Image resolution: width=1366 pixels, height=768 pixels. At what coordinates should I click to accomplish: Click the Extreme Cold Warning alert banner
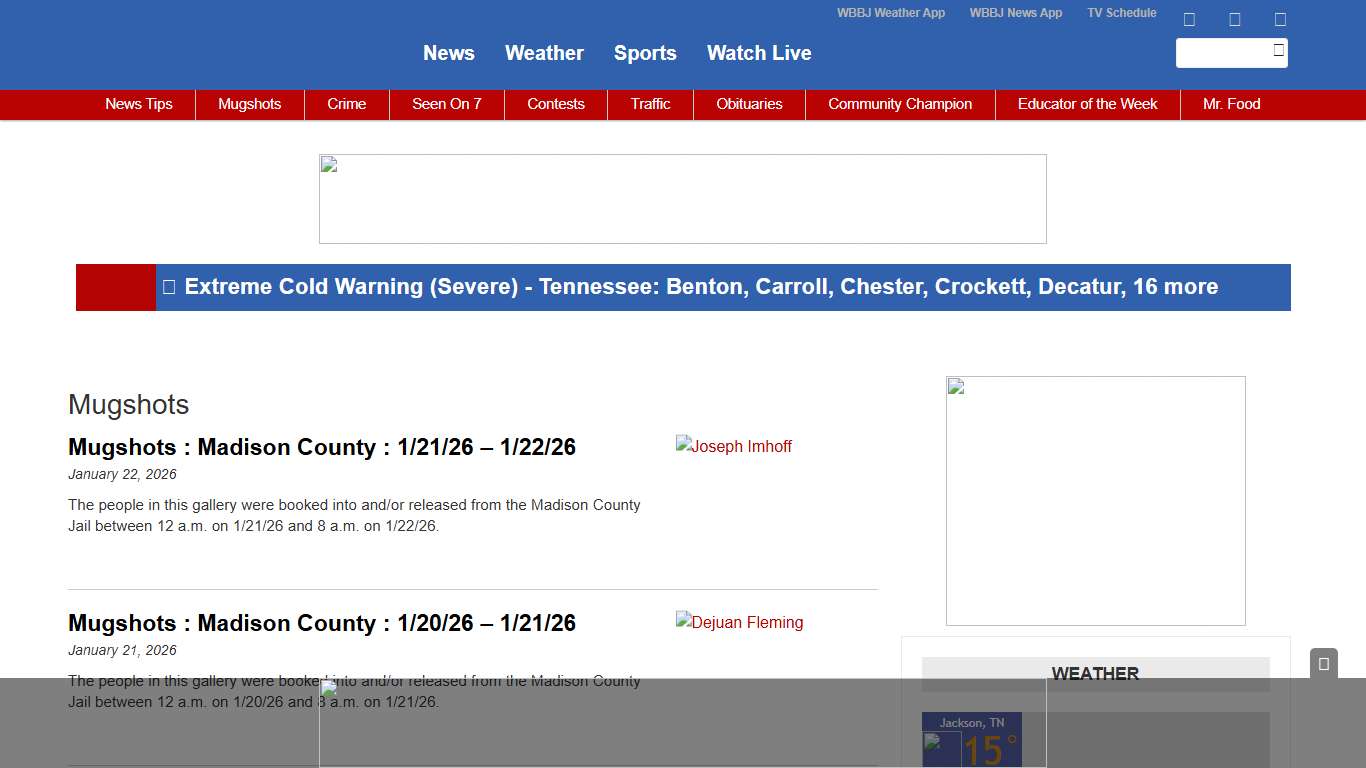click(700, 287)
